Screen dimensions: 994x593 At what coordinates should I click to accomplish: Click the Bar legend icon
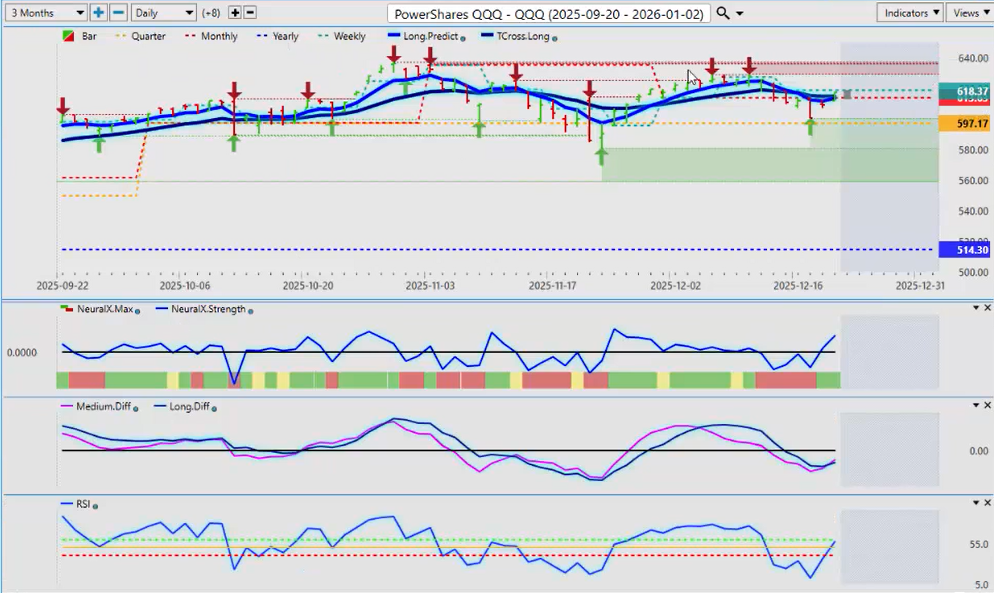[68, 37]
